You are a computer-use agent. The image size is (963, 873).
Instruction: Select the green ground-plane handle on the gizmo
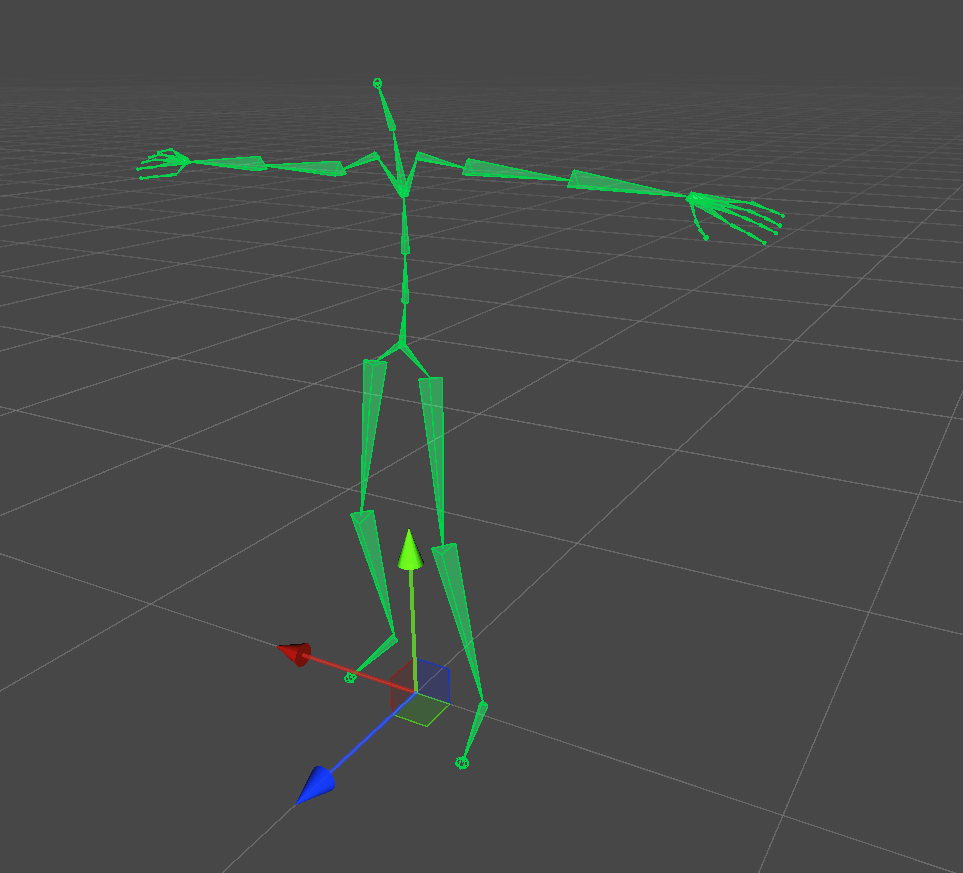coord(423,710)
